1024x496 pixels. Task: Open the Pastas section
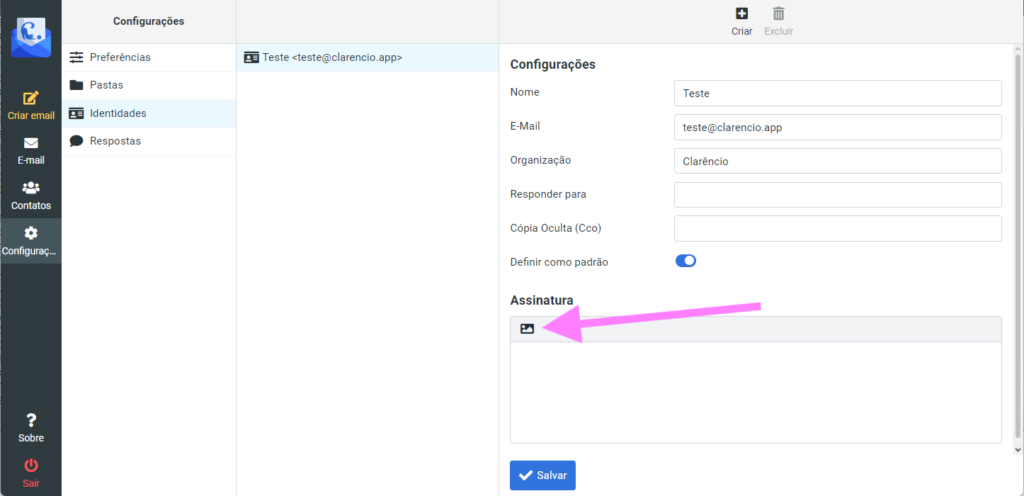[x=149, y=85]
